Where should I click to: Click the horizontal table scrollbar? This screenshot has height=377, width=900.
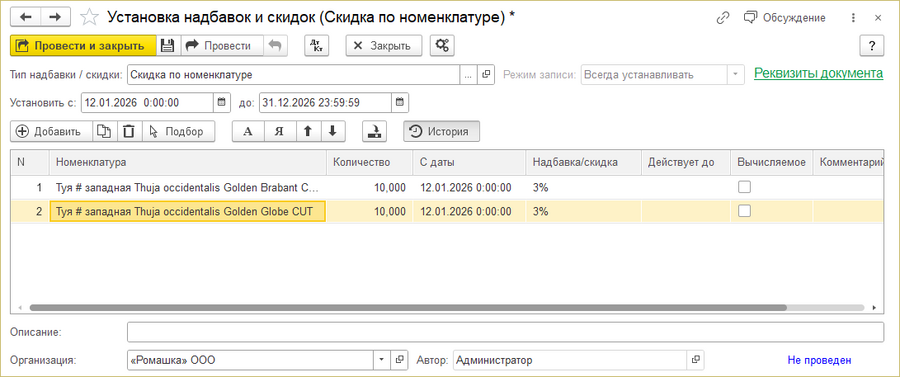408,308
